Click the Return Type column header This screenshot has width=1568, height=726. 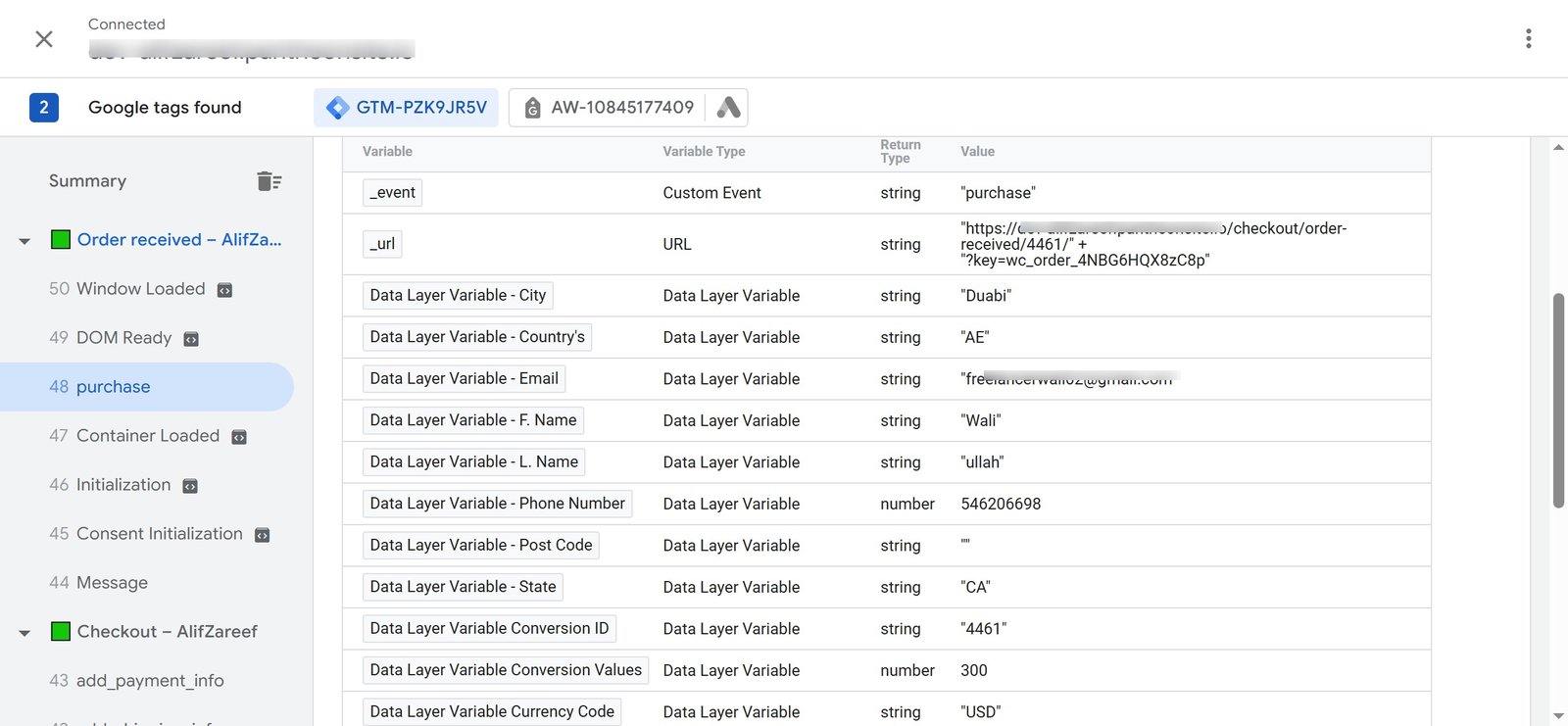coord(901,152)
